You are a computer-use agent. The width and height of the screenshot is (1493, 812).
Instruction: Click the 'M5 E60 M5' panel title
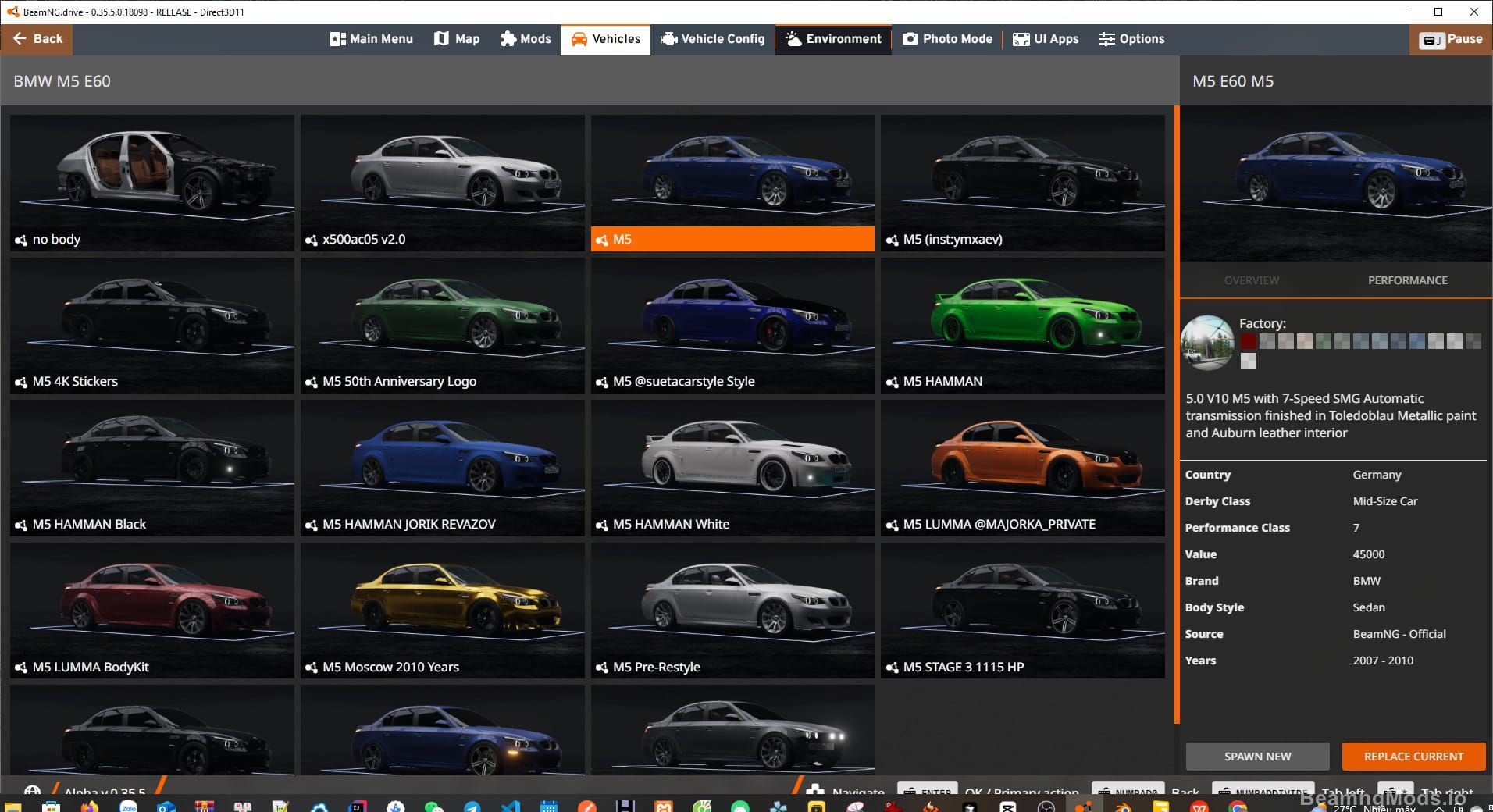(x=1232, y=81)
